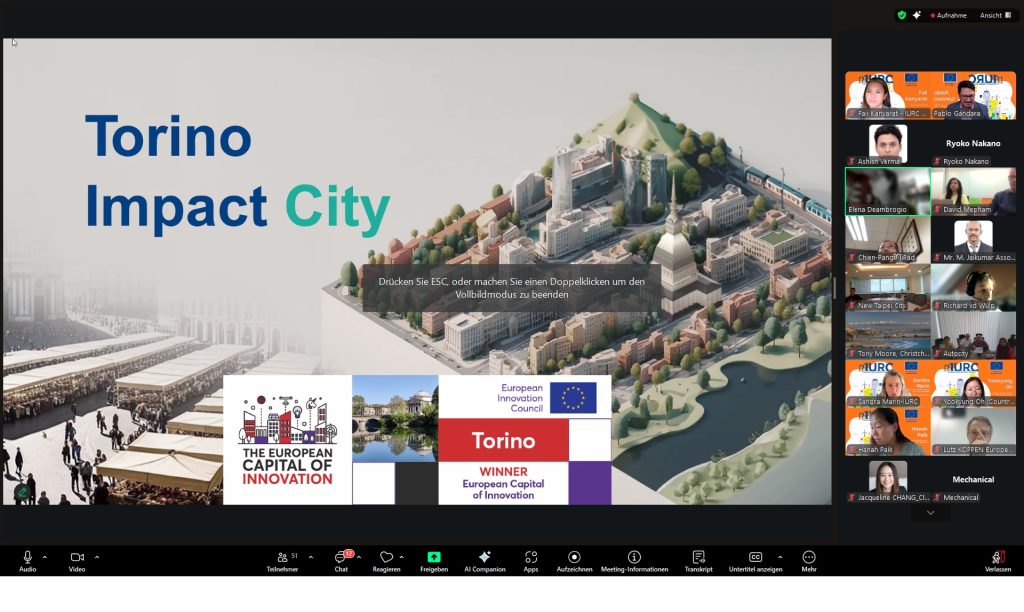Select Elena Deambrogio's video thumbnail

click(887, 190)
